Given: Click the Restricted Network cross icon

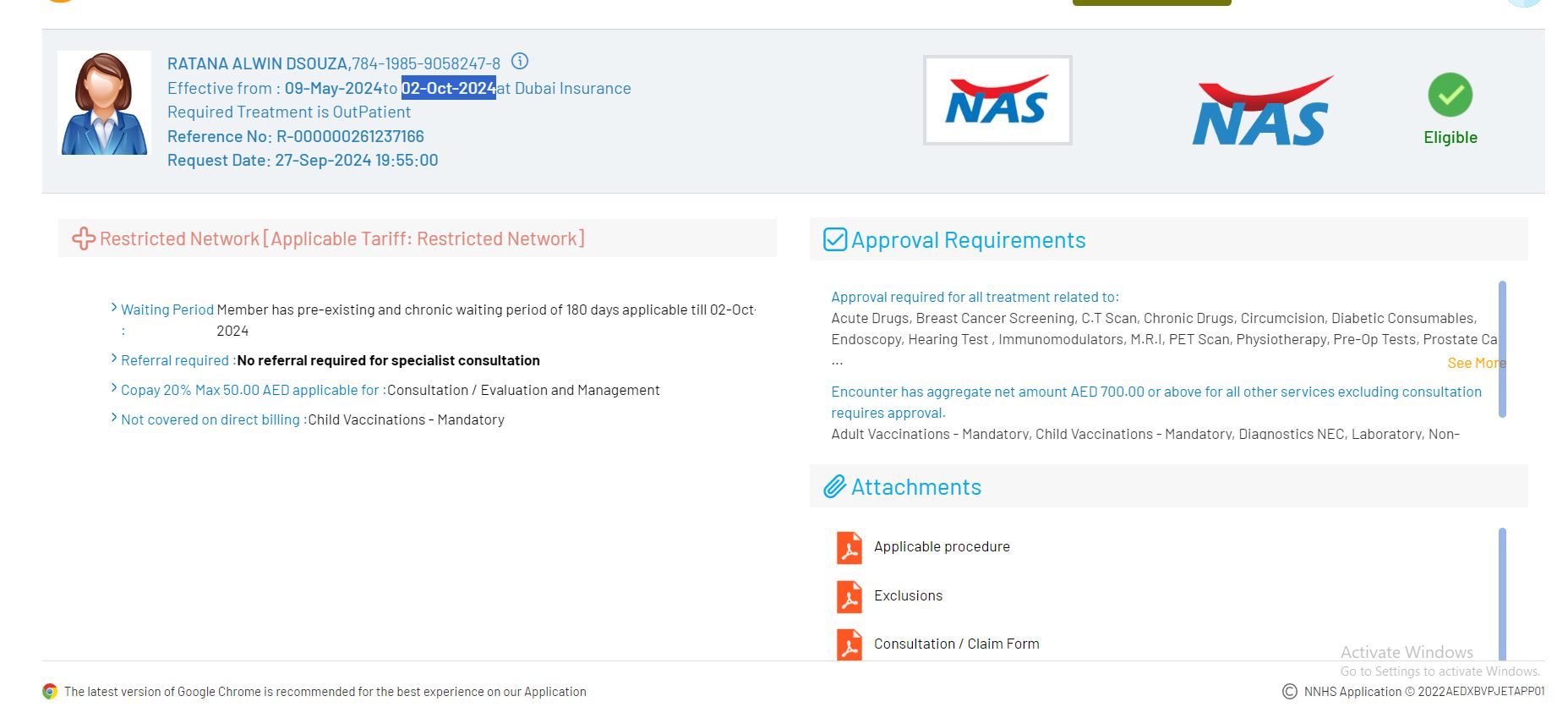Looking at the screenshot, I should 84,238.
